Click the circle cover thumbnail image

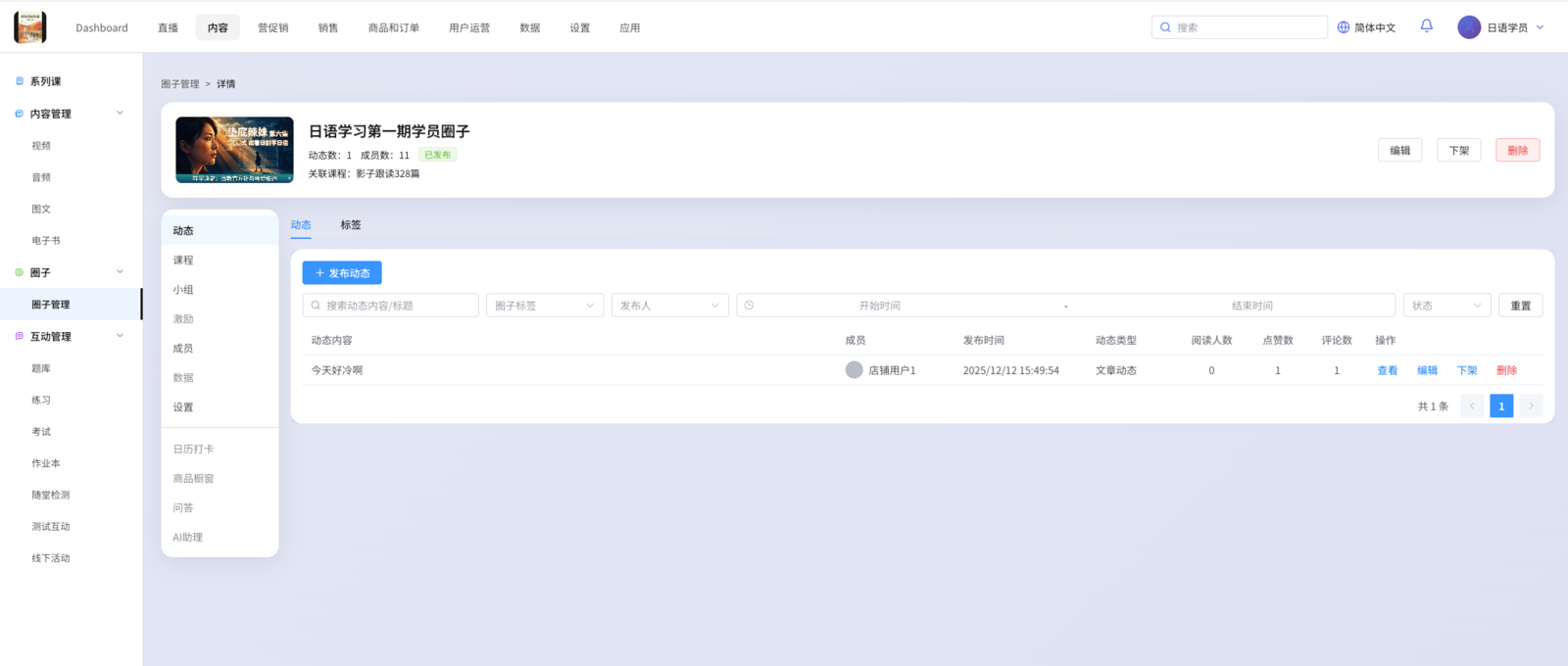(234, 150)
